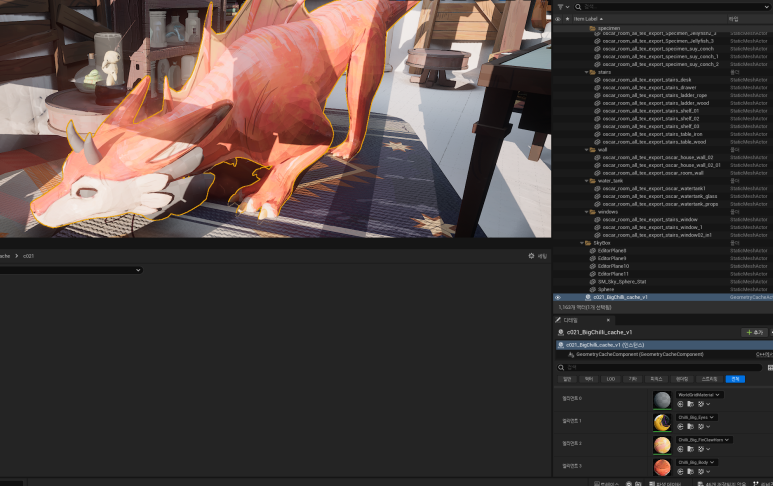Select the c021_BigChilli_cache_v1 instance row
This screenshot has height=486, width=773.
click(x=664, y=345)
